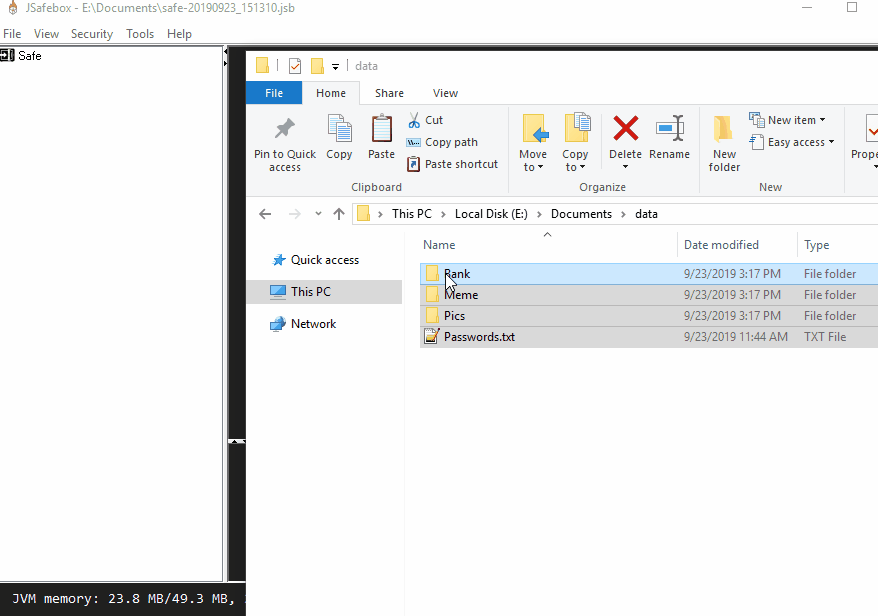Screen dimensions: 878x616
Task: Click the red Delete icon
Action: (625, 130)
